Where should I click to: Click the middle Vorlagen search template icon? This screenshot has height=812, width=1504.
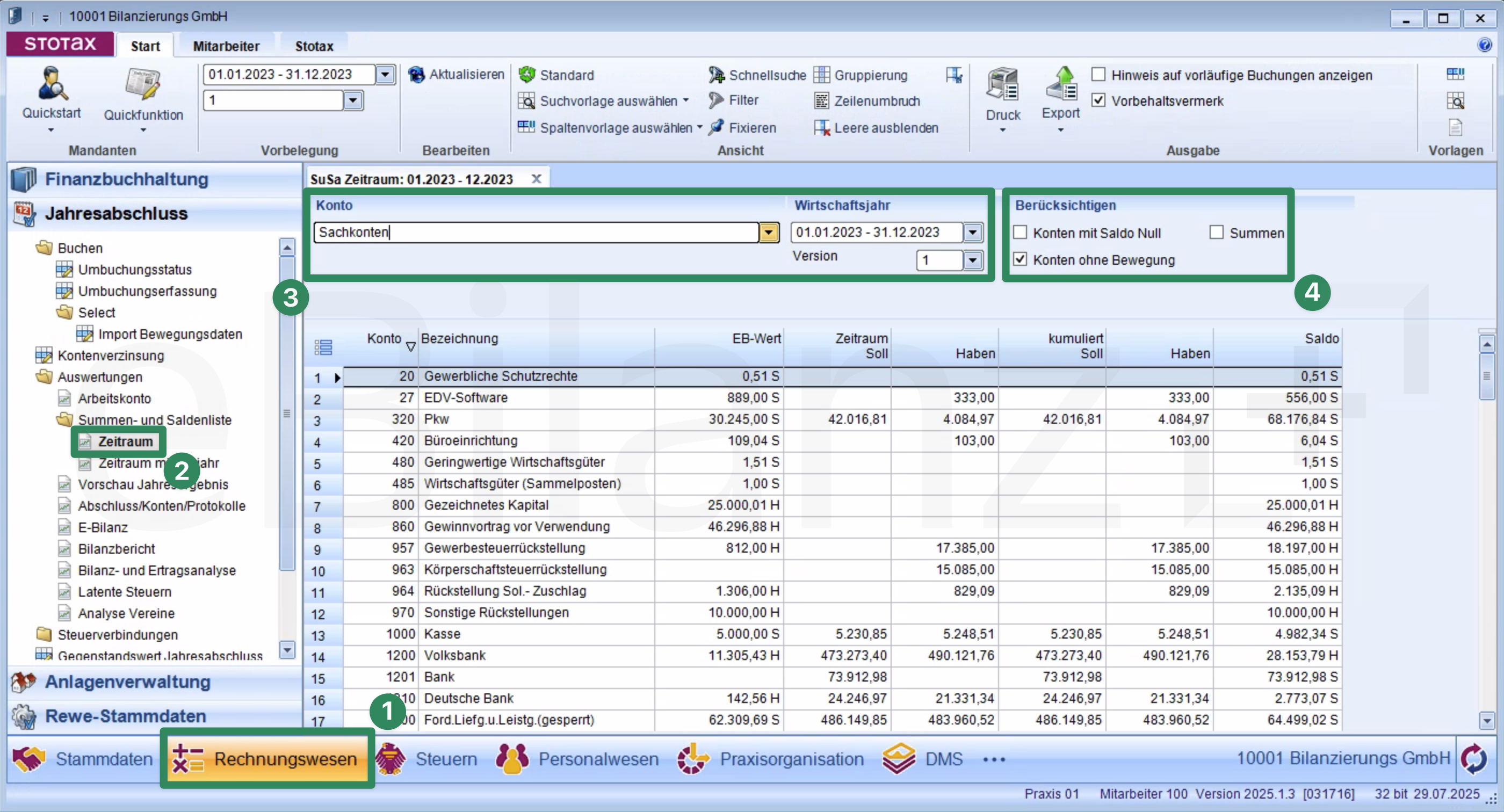pyautogui.click(x=1455, y=100)
